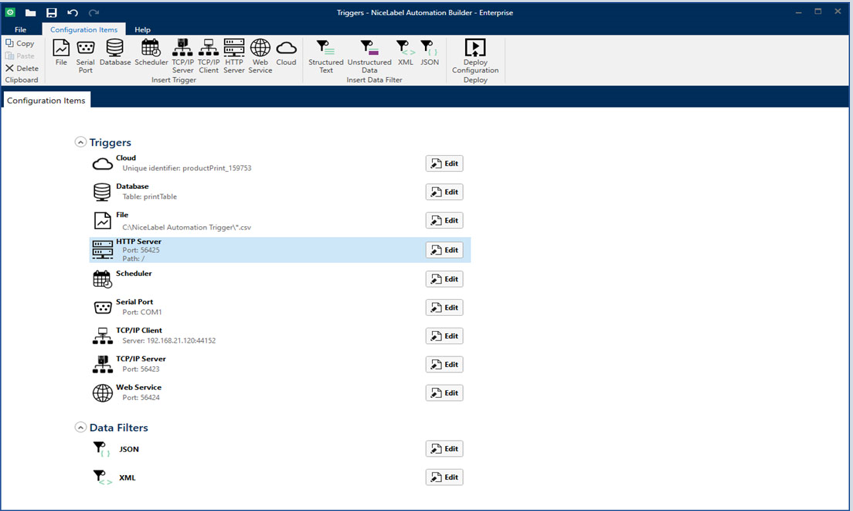
Task: Insert an XML data filter from the ribbon
Action: click(x=405, y=52)
